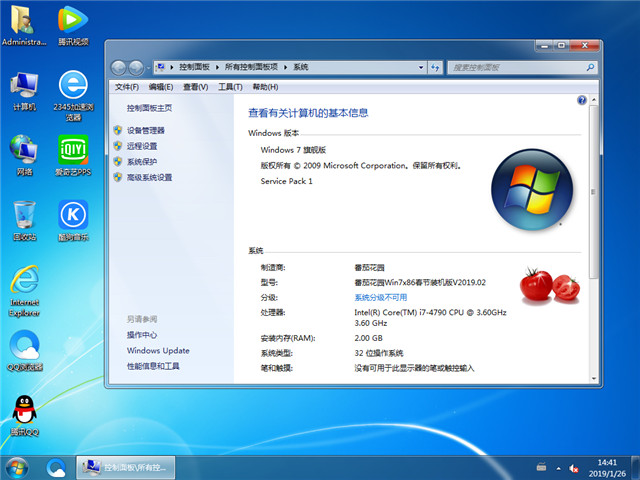Open the 工具(T) menu

230,87
